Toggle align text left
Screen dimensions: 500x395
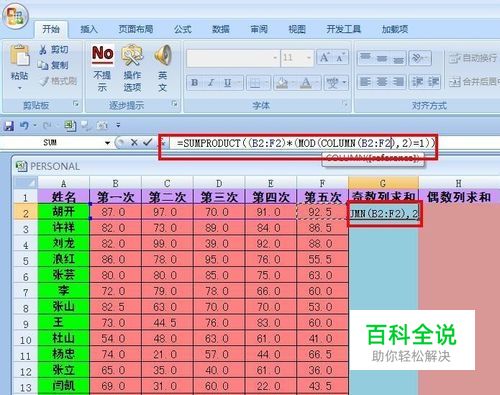pos(365,82)
